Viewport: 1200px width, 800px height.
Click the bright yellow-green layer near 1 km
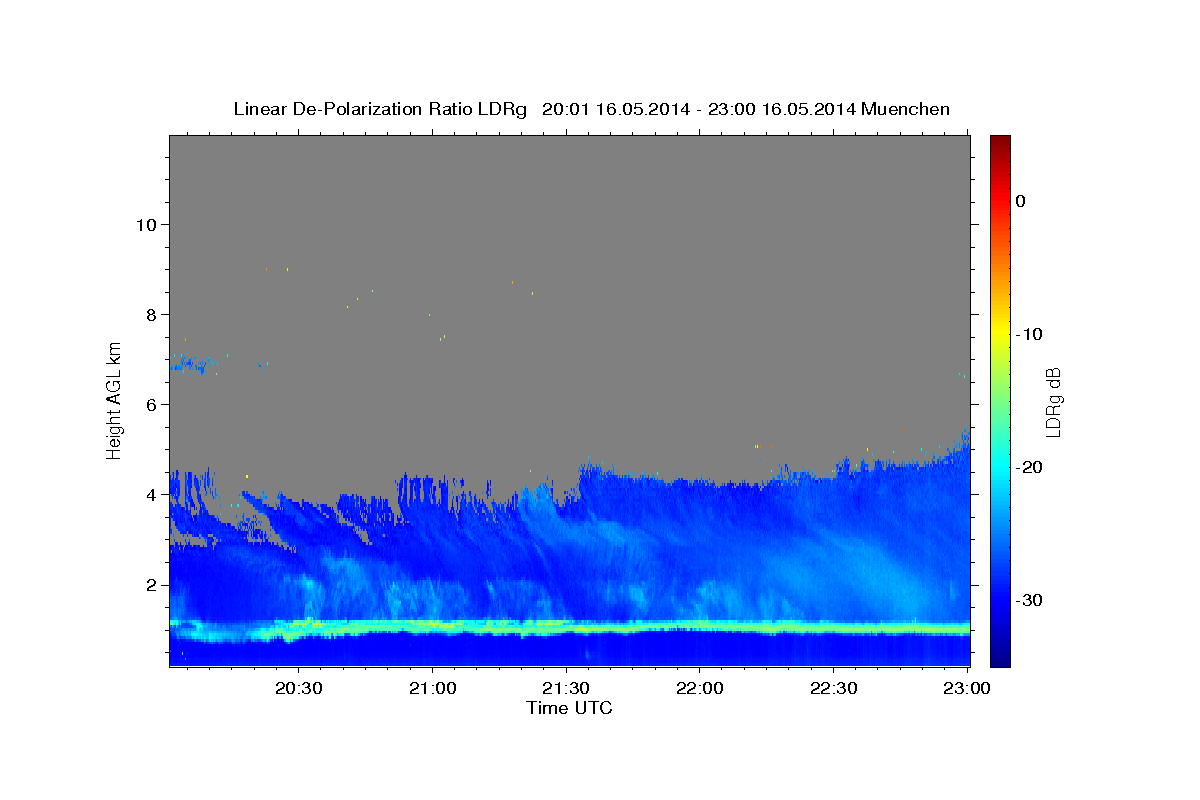[x=570, y=628]
